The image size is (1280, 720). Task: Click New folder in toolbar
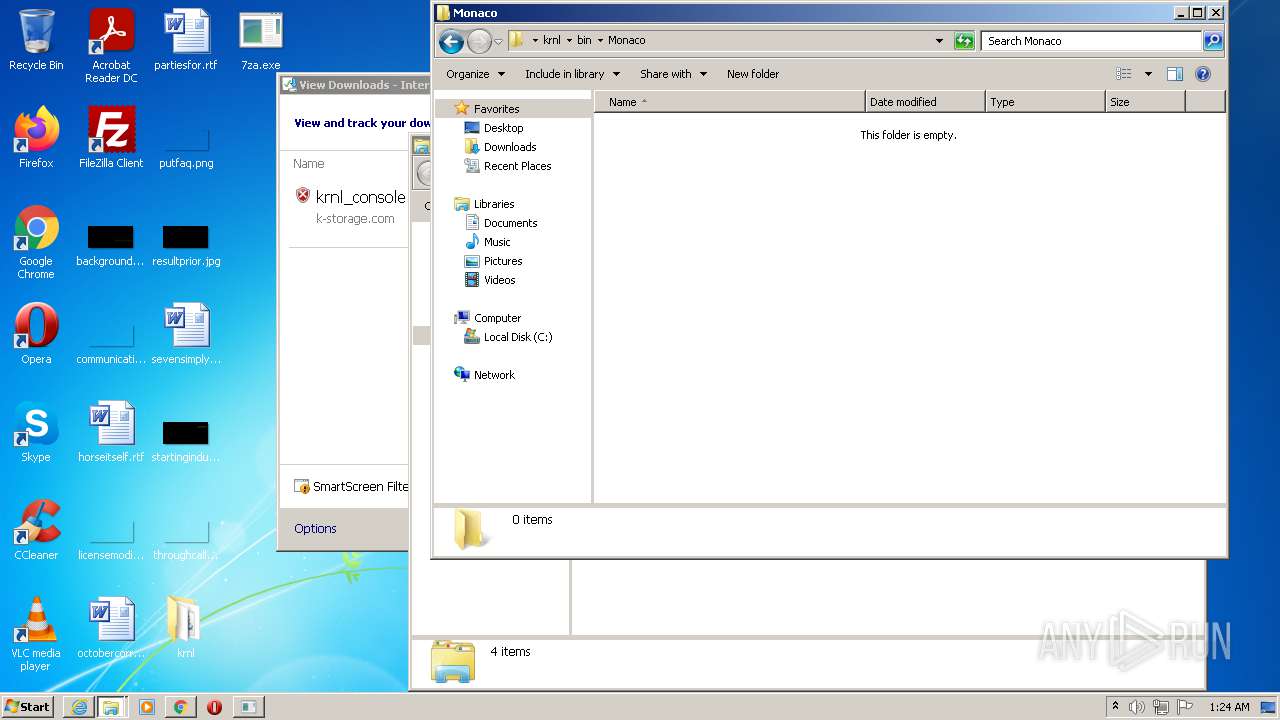click(753, 74)
